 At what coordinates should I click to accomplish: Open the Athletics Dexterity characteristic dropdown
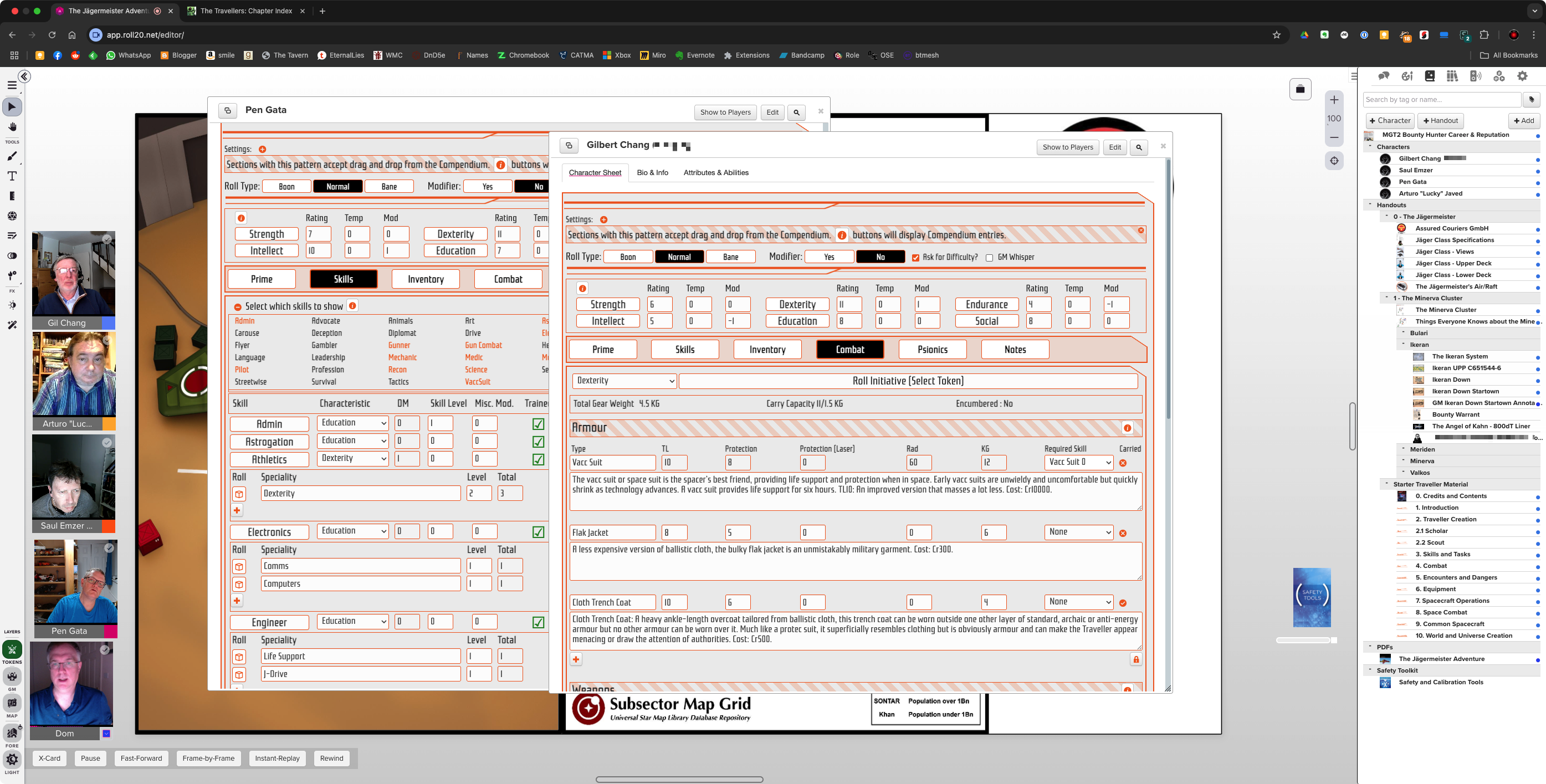(x=353, y=459)
